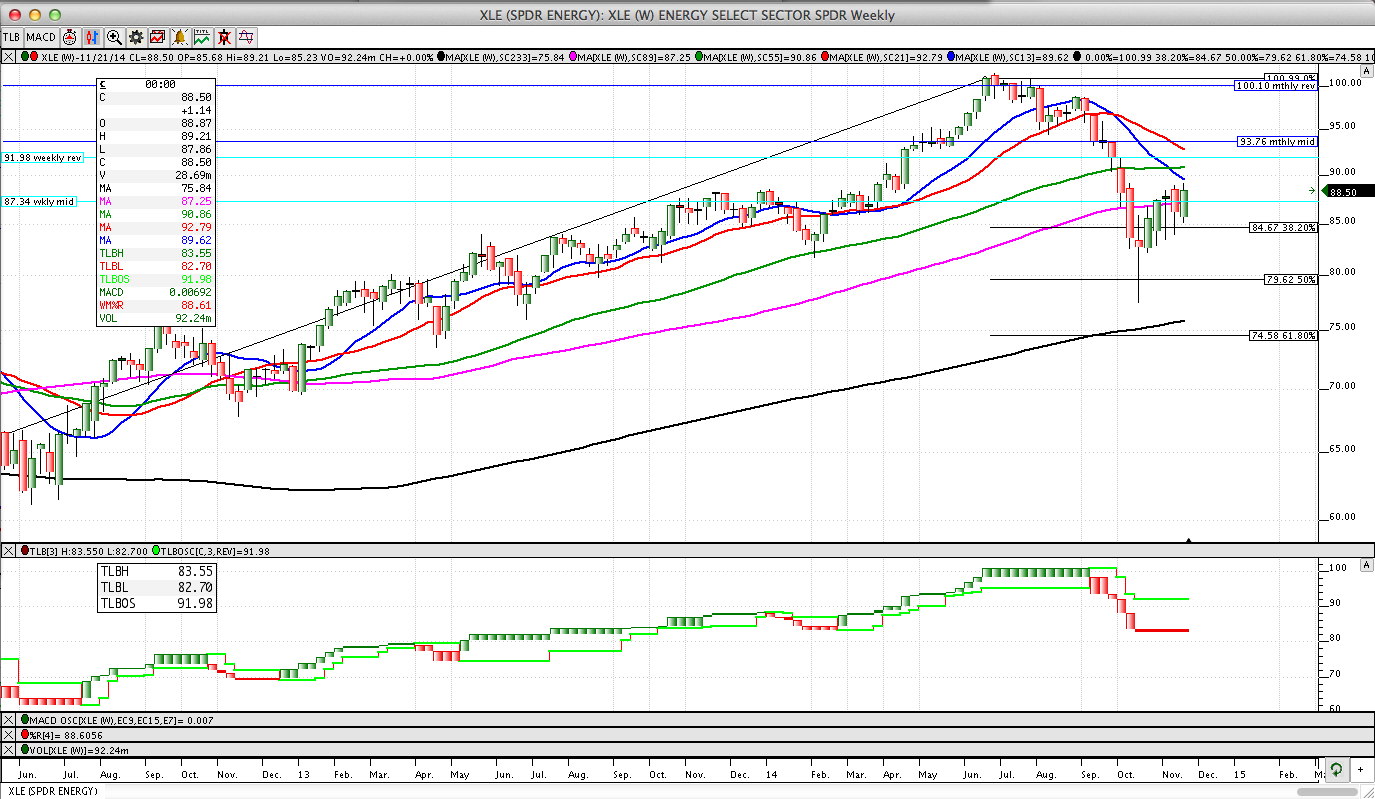This screenshot has width=1375, height=799.
Task: Close the main price pane with X
Action: [x=9, y=57]
